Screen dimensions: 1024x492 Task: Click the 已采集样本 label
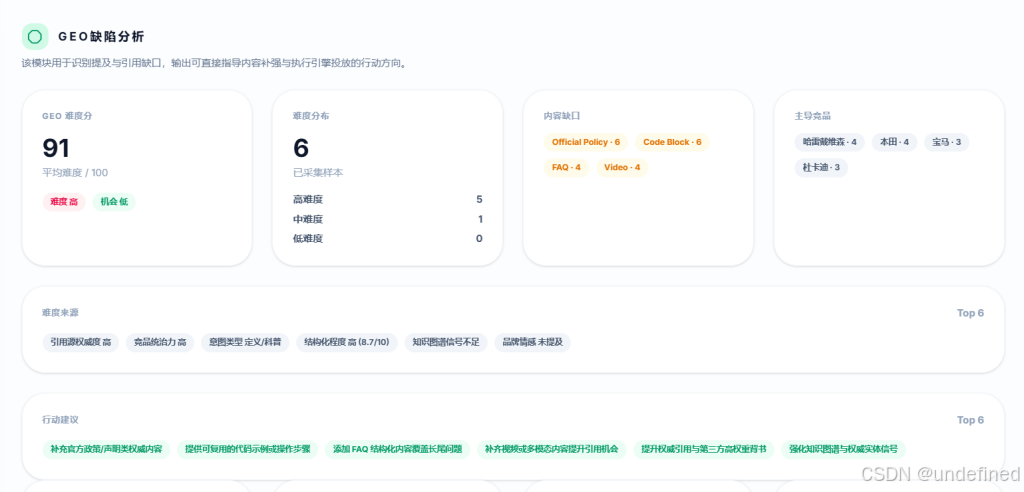[318, 173]
